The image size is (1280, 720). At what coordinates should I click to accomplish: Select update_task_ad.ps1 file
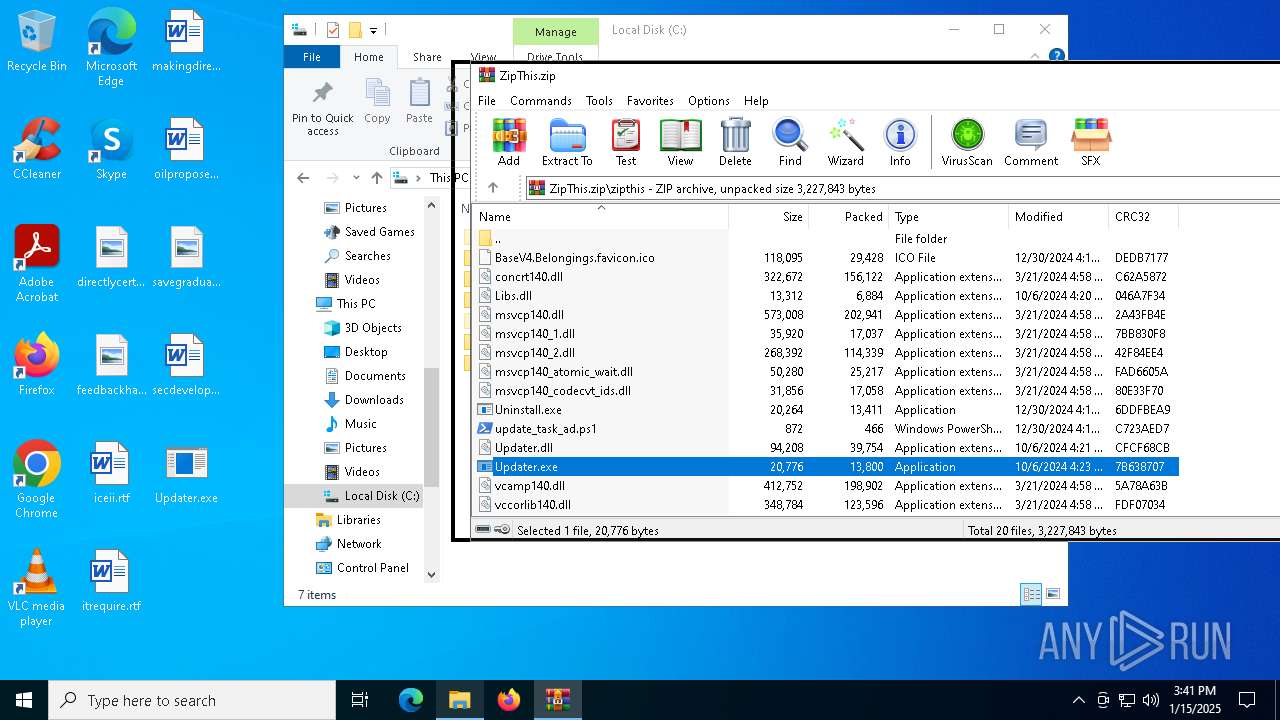545,429
